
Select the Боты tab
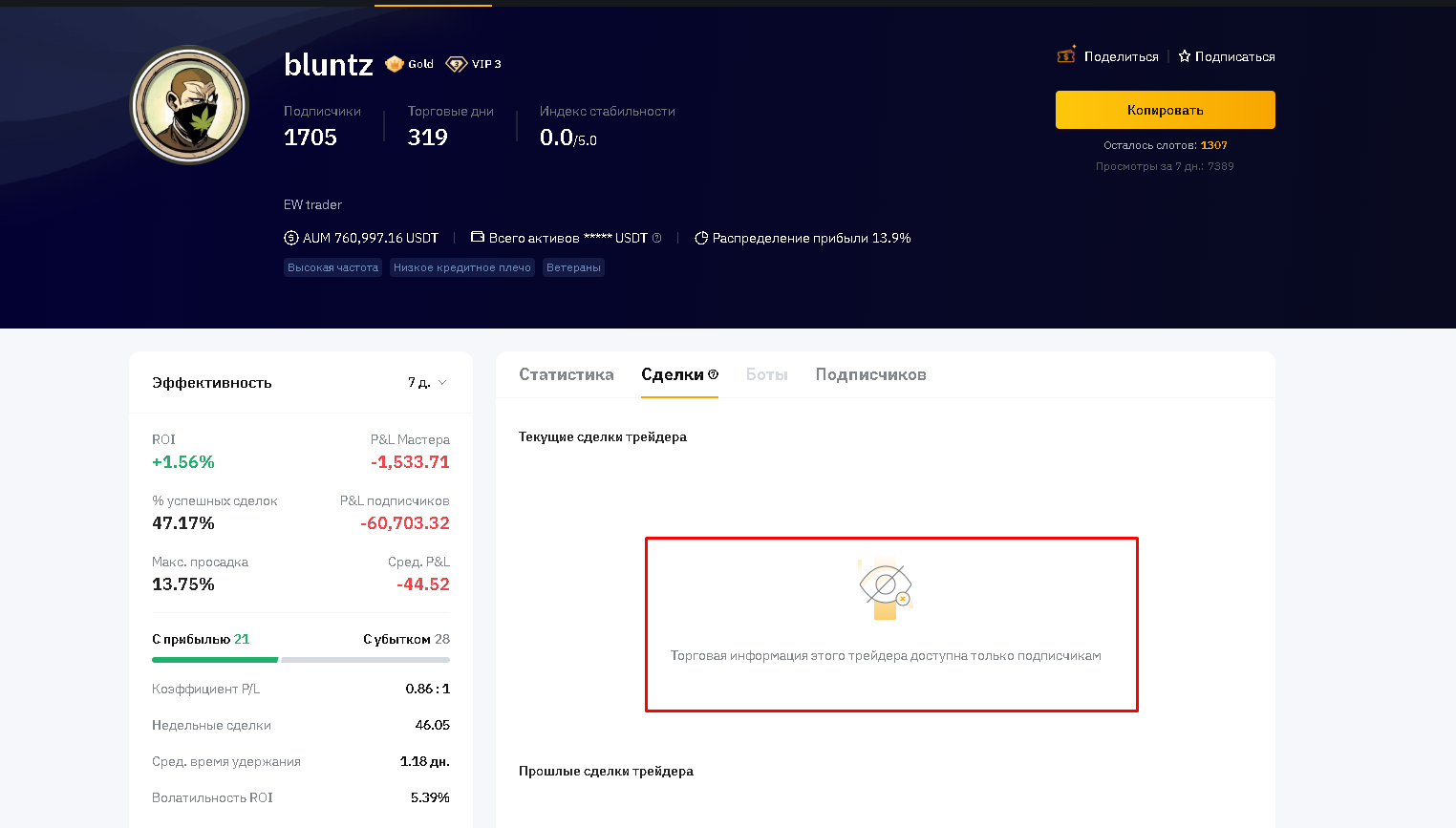(766, 374)
